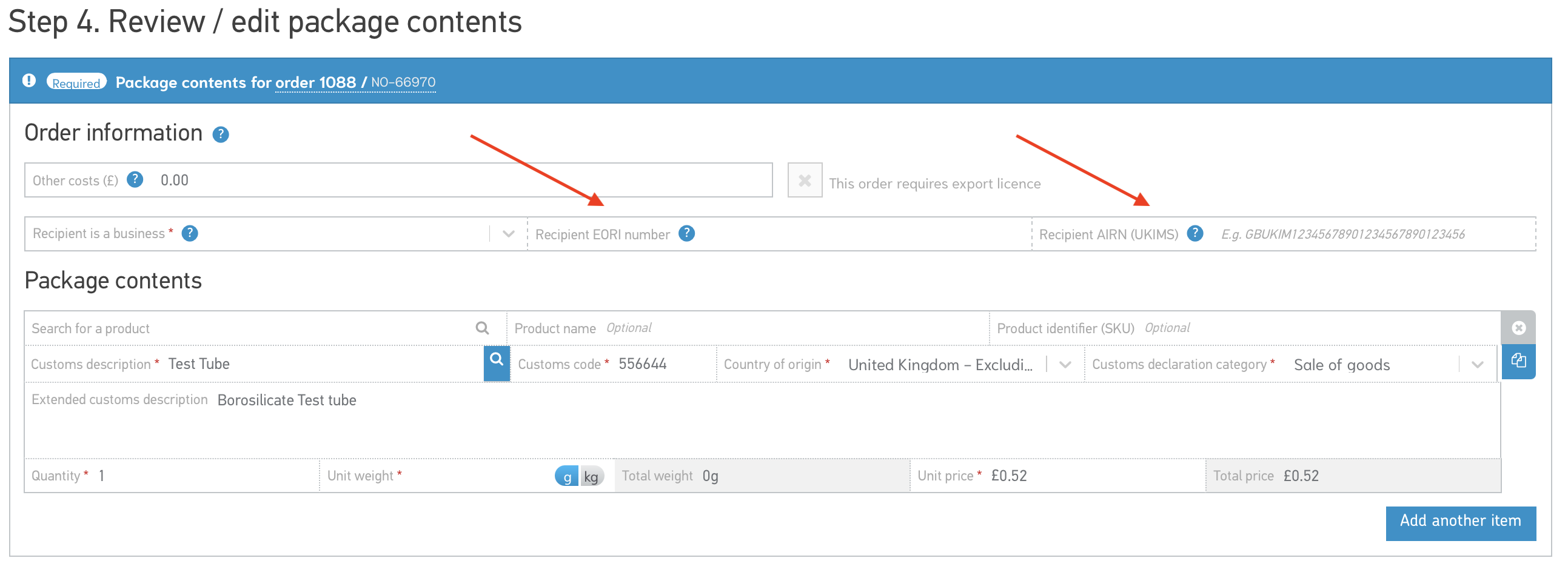Remove the package item with X icon
This screenshot has width=1568, height=578.
click(x=1518, y=328)
